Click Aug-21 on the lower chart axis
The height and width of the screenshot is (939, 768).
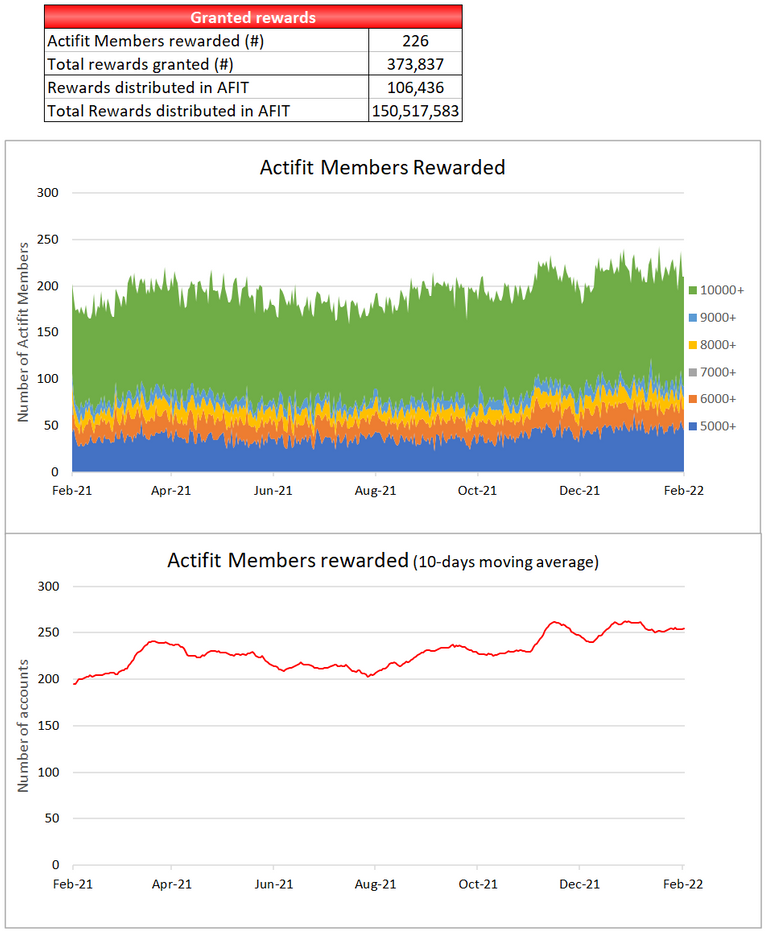pyautogui.click(x=376, y=884)
